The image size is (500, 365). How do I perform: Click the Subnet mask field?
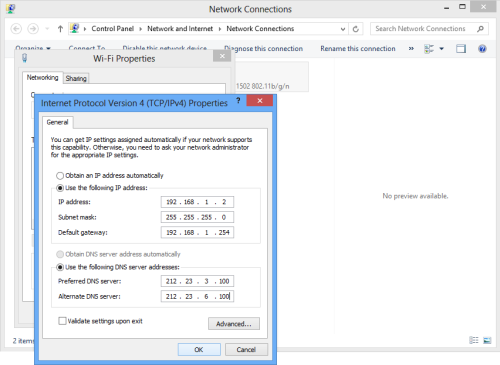coord(197,217)
